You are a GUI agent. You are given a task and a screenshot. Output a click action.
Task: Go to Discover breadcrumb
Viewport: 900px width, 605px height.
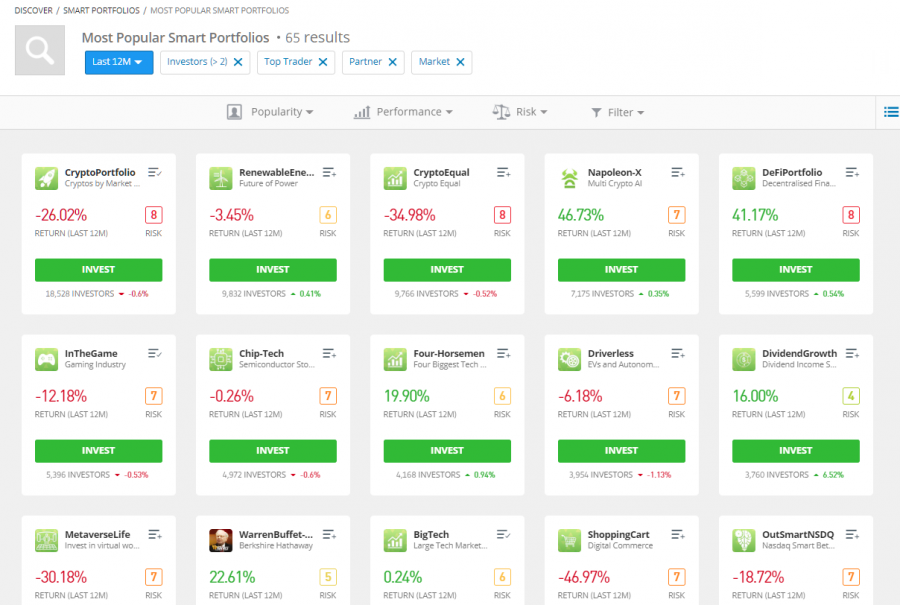pyautogui.click(x=33, y=10)
